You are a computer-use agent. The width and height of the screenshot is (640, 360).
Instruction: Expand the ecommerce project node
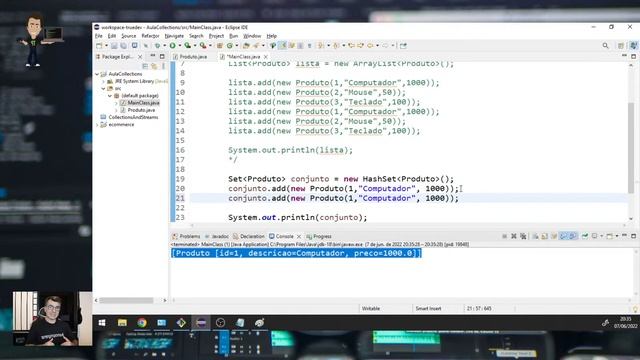(97, 124)
